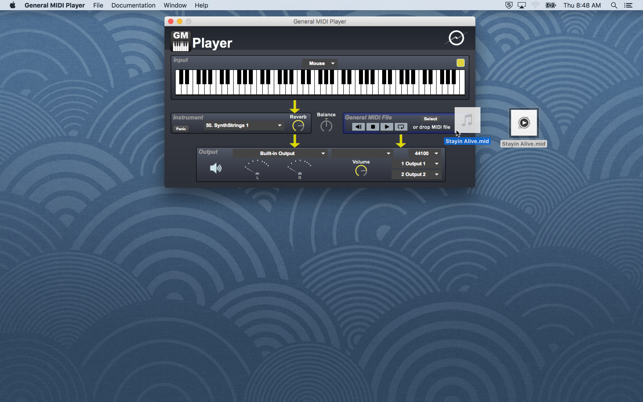Click the Thu 8:48 AM clock
The image size is (643, 402).
coord(582,5)
